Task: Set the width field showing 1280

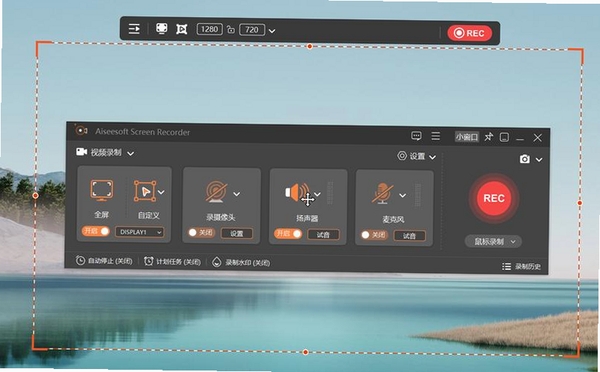Action: point(209,29)
